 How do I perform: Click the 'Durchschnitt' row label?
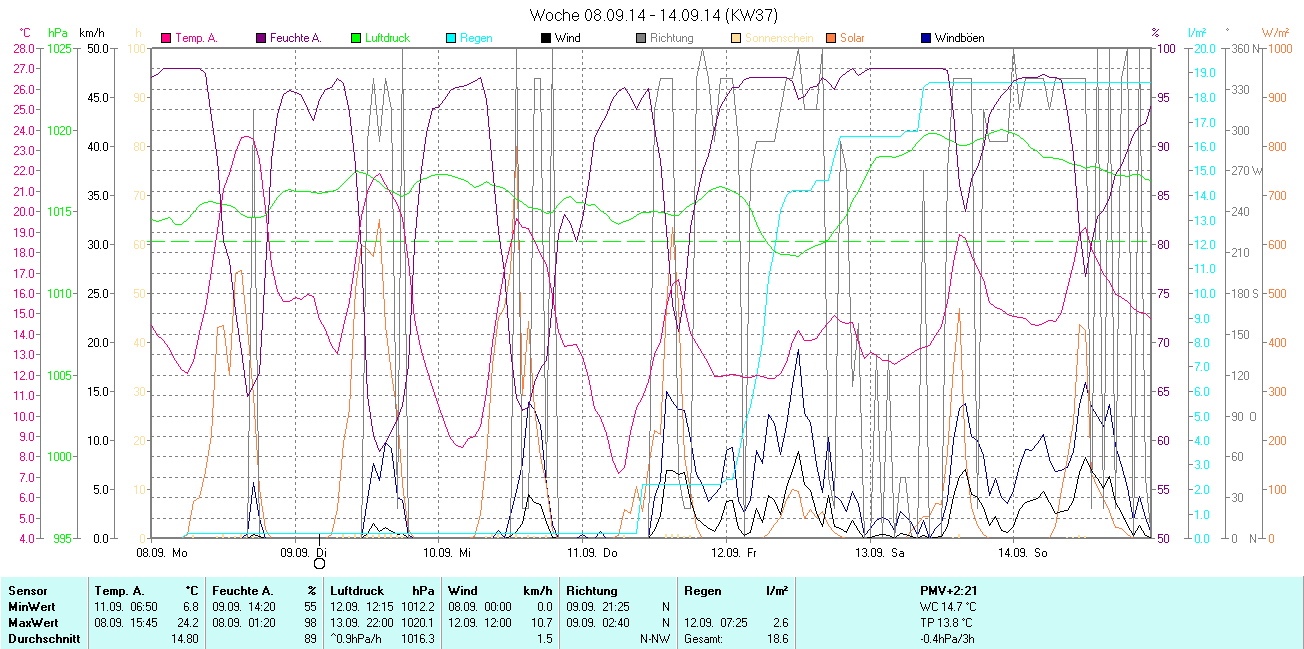tap(44, 639)
